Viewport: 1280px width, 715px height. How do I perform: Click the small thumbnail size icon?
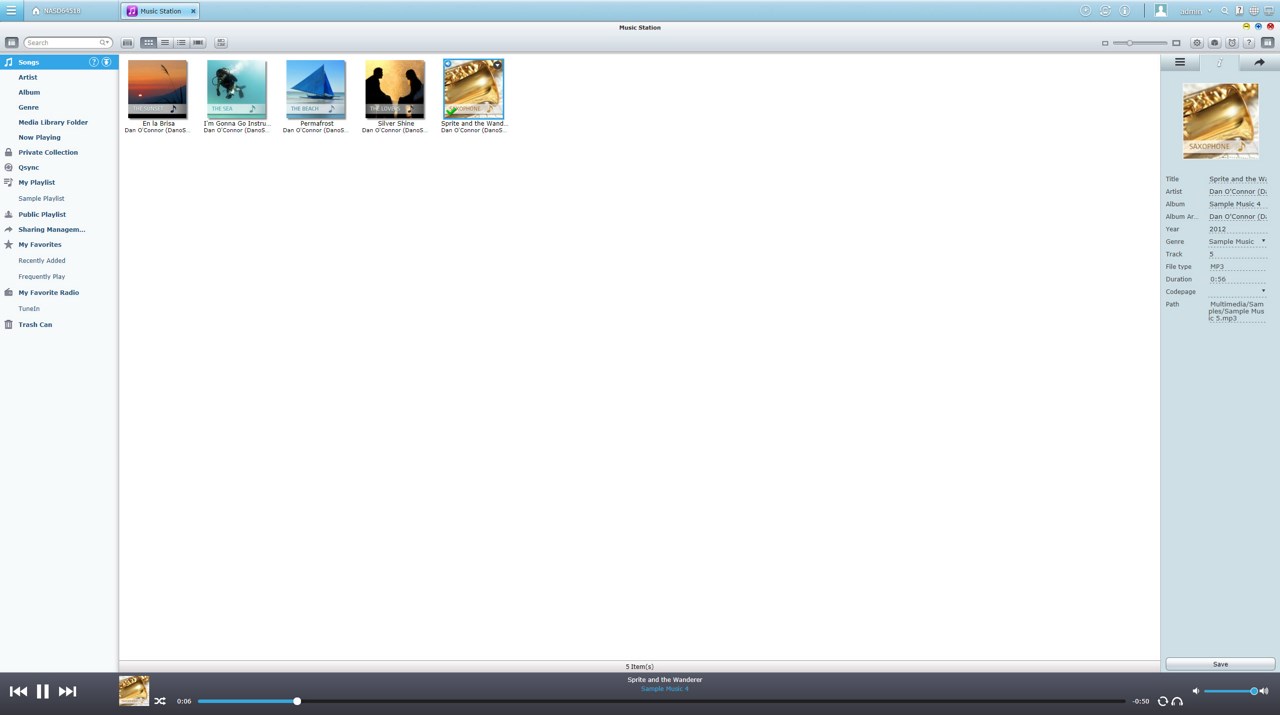[1105, 43]
